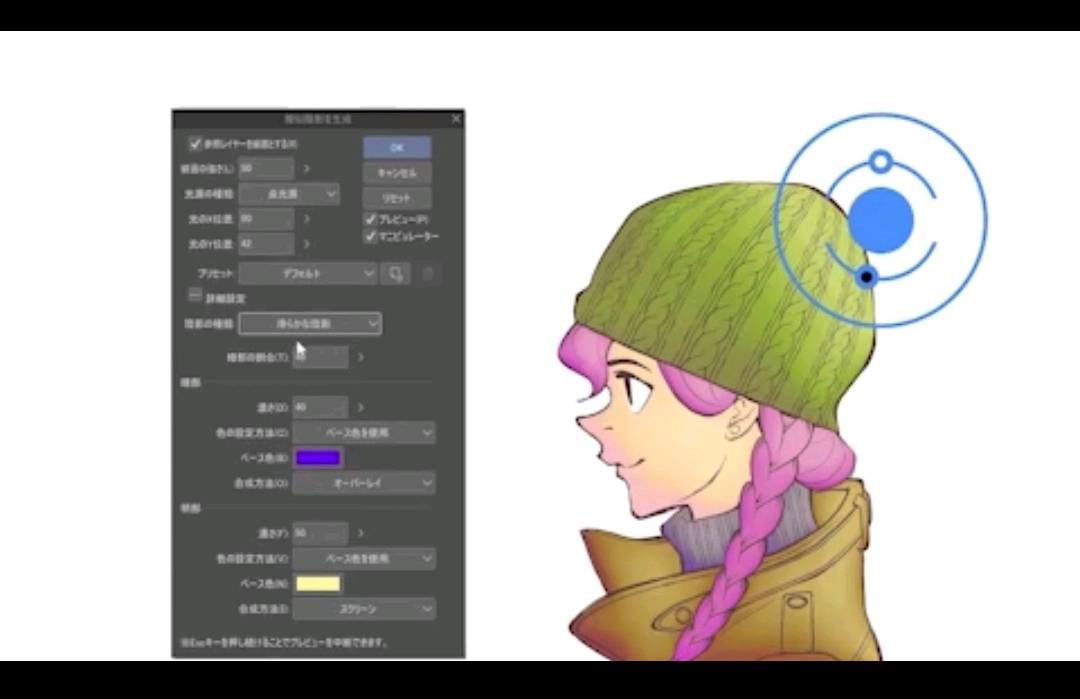Toggle the マニピュレーター (Manipulator) checkbox
The height and width of the screenshot is (699, 1080).
click(371, 236)
